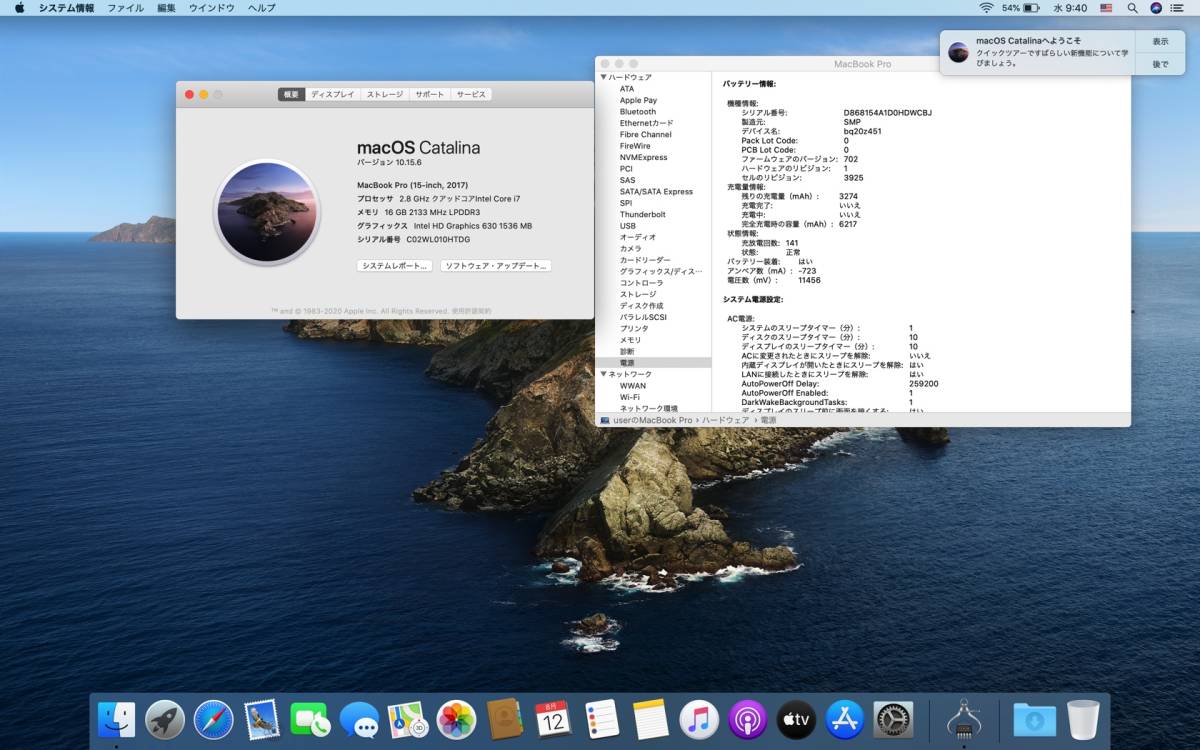The width and height of the screenshot is (1200, 750).
Task: Collapse the ネットワーク tree section
Action: click(604, 374)
